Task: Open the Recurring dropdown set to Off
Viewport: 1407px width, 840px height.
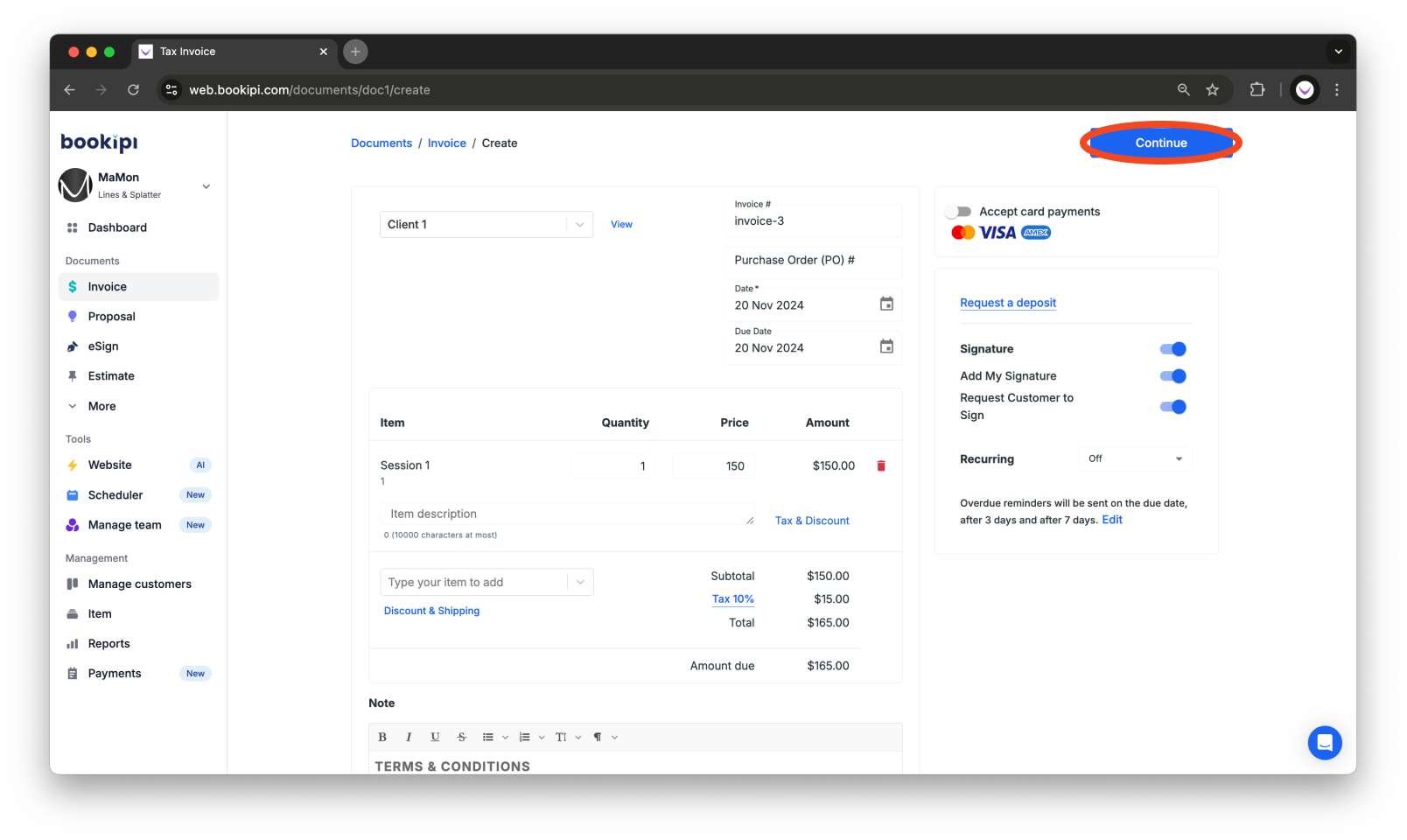Action: [x=1134, y=458]
